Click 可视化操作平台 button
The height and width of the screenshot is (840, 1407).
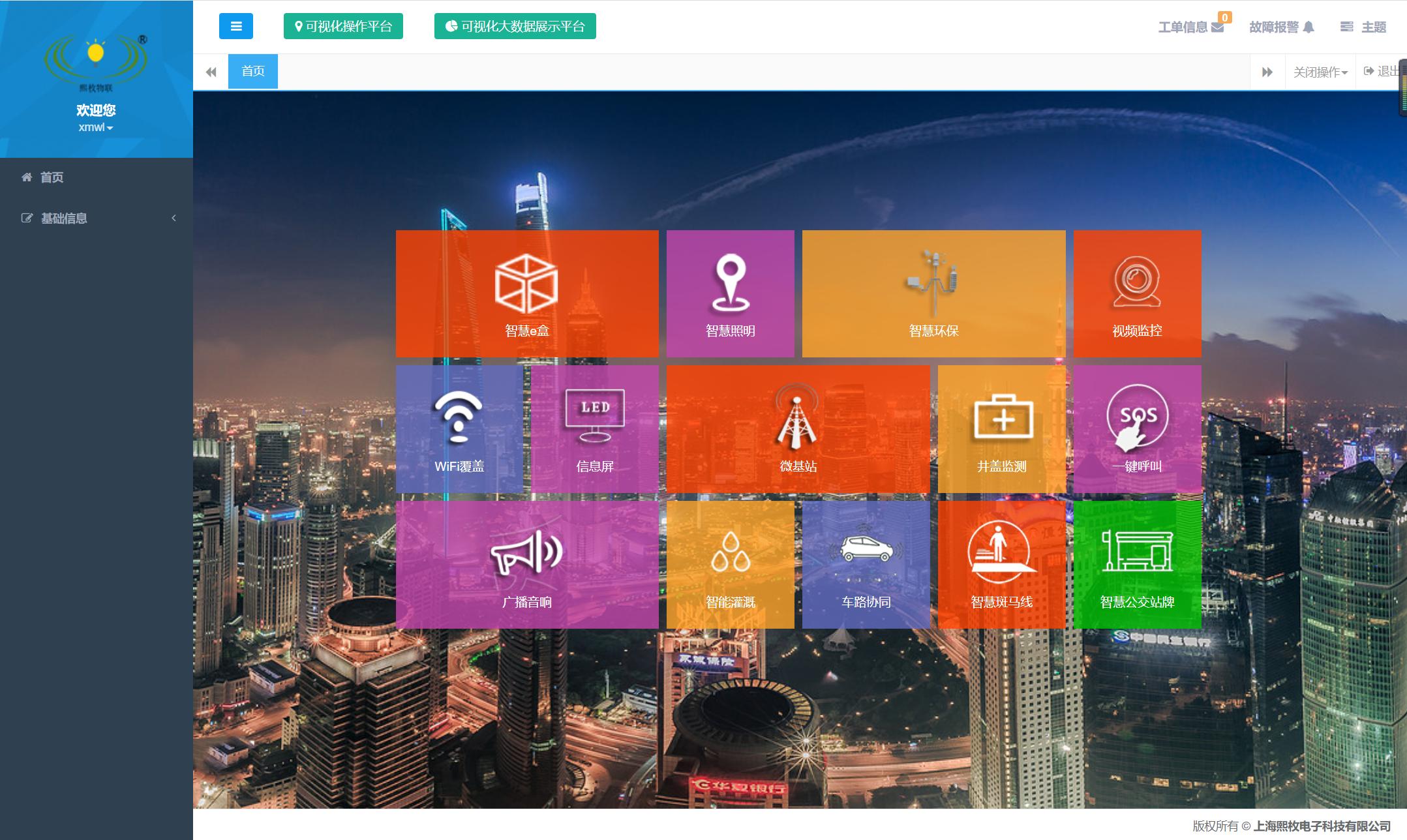click(x=343, y=26)
